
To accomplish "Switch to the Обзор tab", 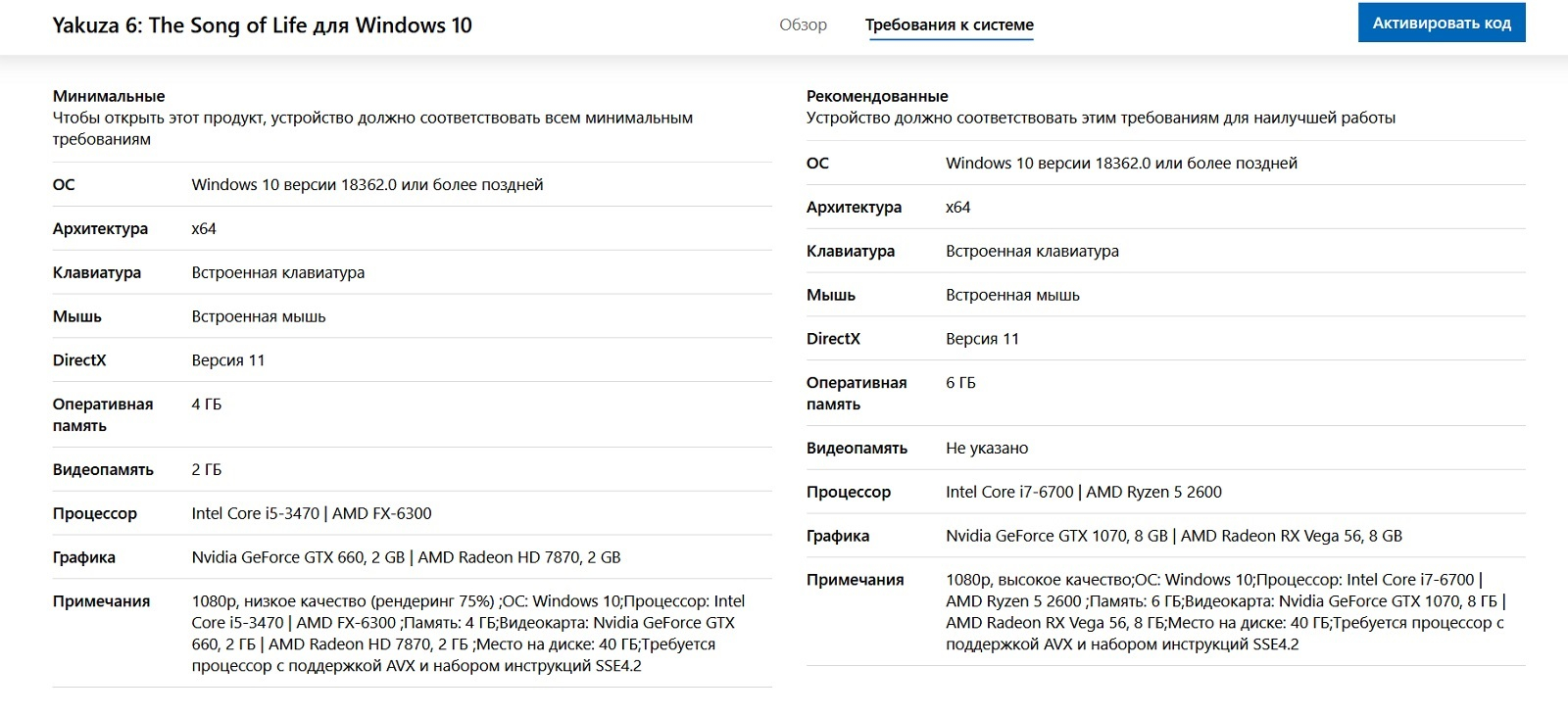I will coord(803,24).
